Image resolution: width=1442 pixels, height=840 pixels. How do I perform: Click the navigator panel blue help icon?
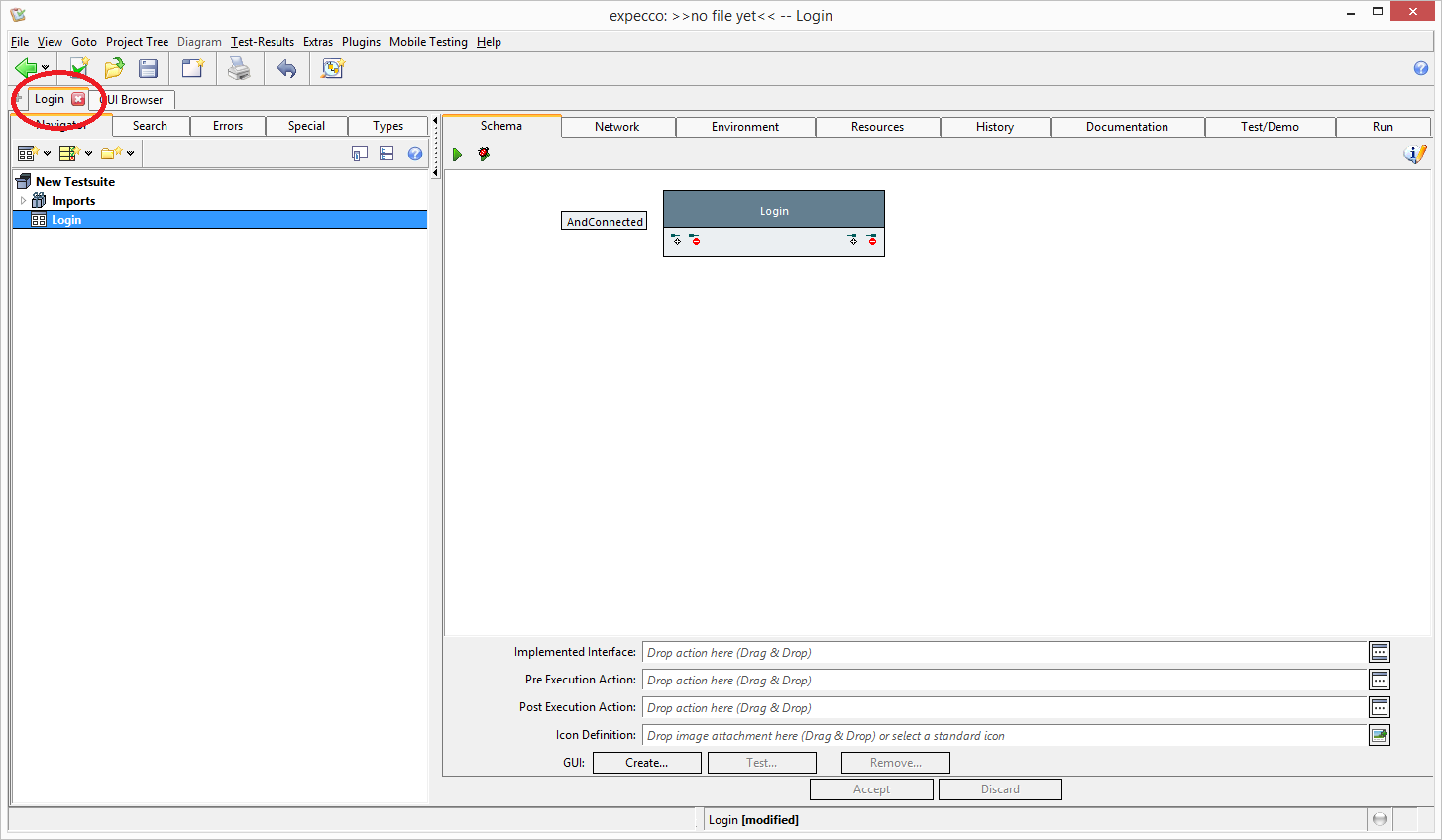(415, 154)
